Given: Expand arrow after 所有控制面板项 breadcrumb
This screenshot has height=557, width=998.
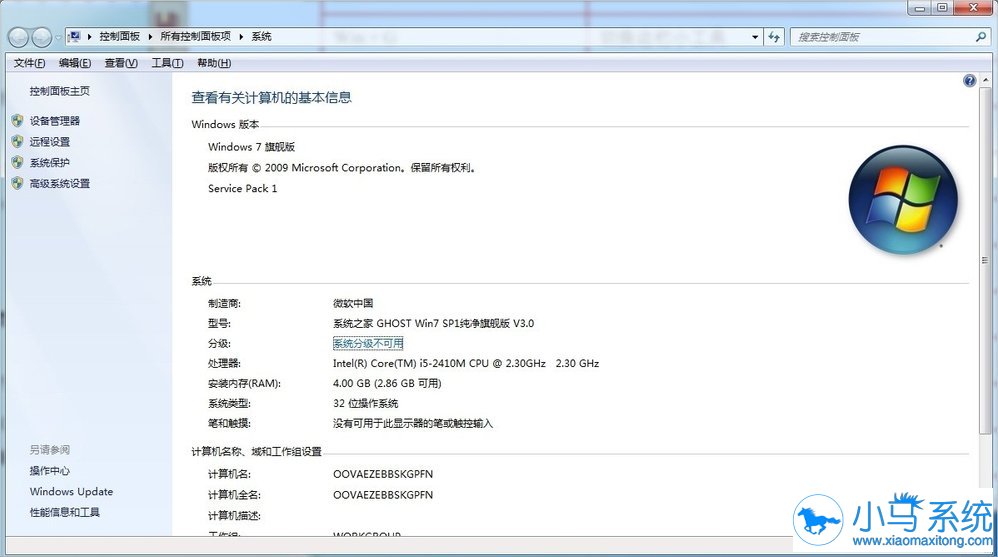Looking at the screenshot, I should (x=241, y=37).
